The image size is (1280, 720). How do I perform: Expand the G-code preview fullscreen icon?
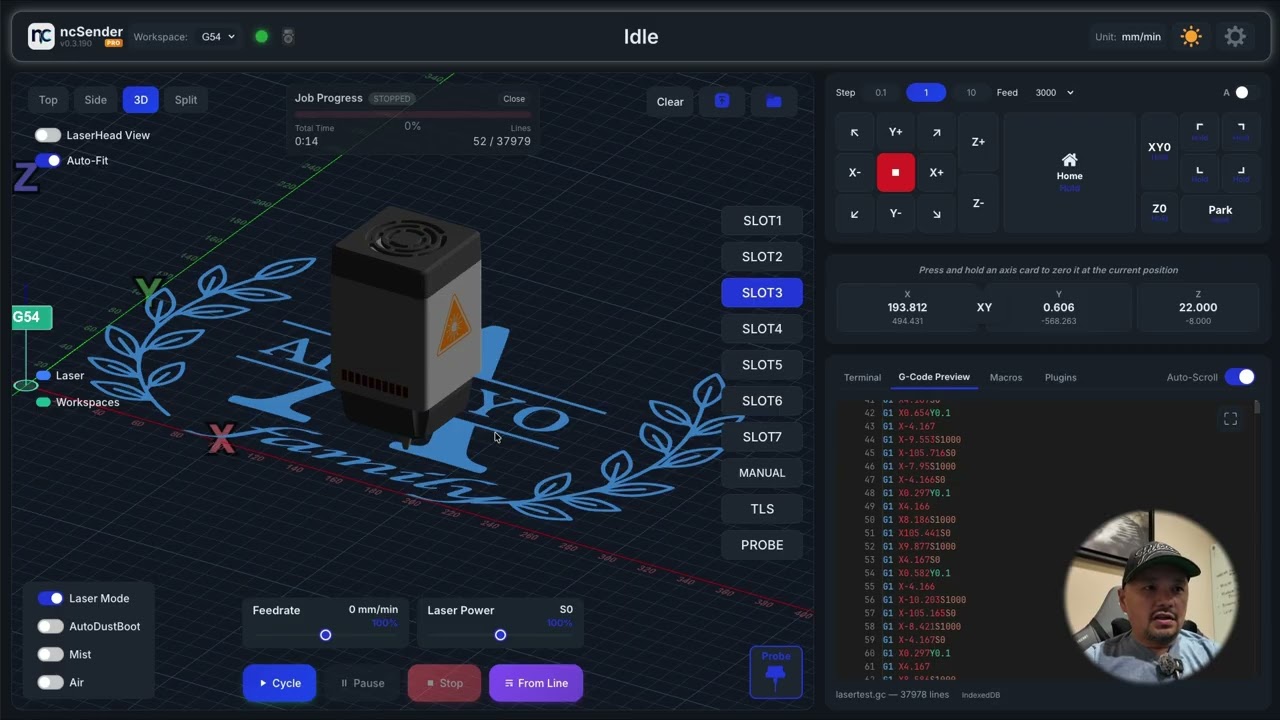[x=1230, y=419]
